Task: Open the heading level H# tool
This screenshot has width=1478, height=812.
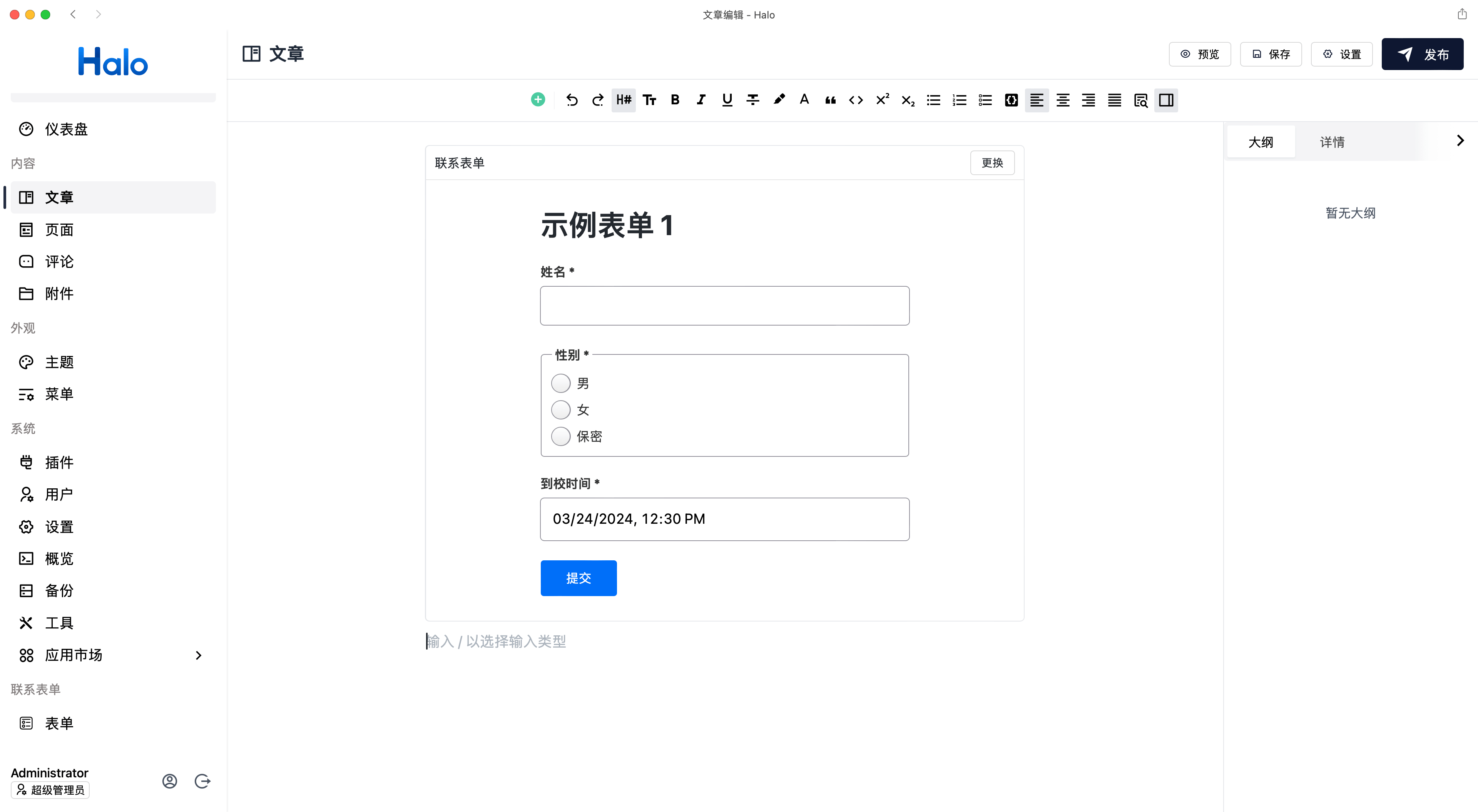Action: coord(624,100)
